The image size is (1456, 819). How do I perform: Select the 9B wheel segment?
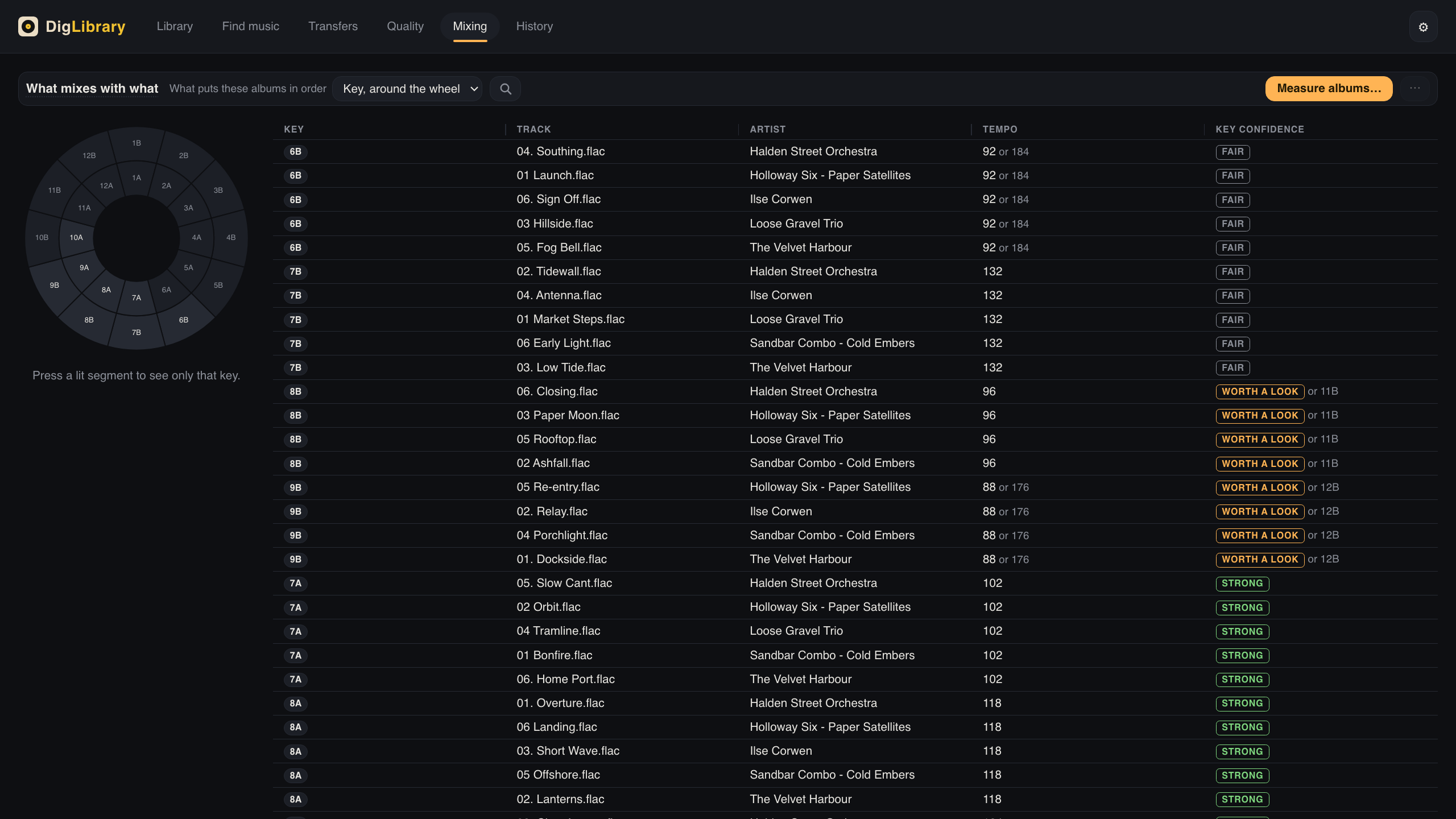tap(54, 285)
